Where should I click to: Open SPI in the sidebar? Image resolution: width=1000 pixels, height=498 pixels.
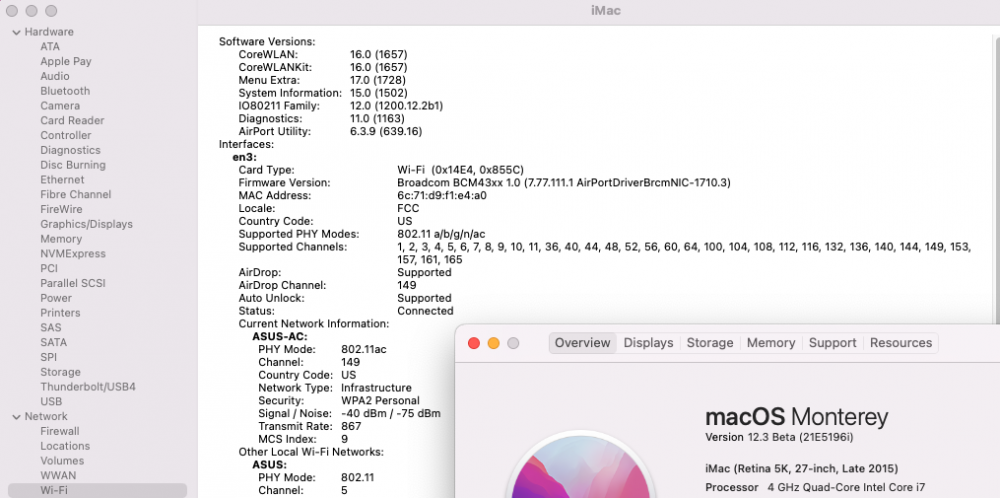[48, 356]
